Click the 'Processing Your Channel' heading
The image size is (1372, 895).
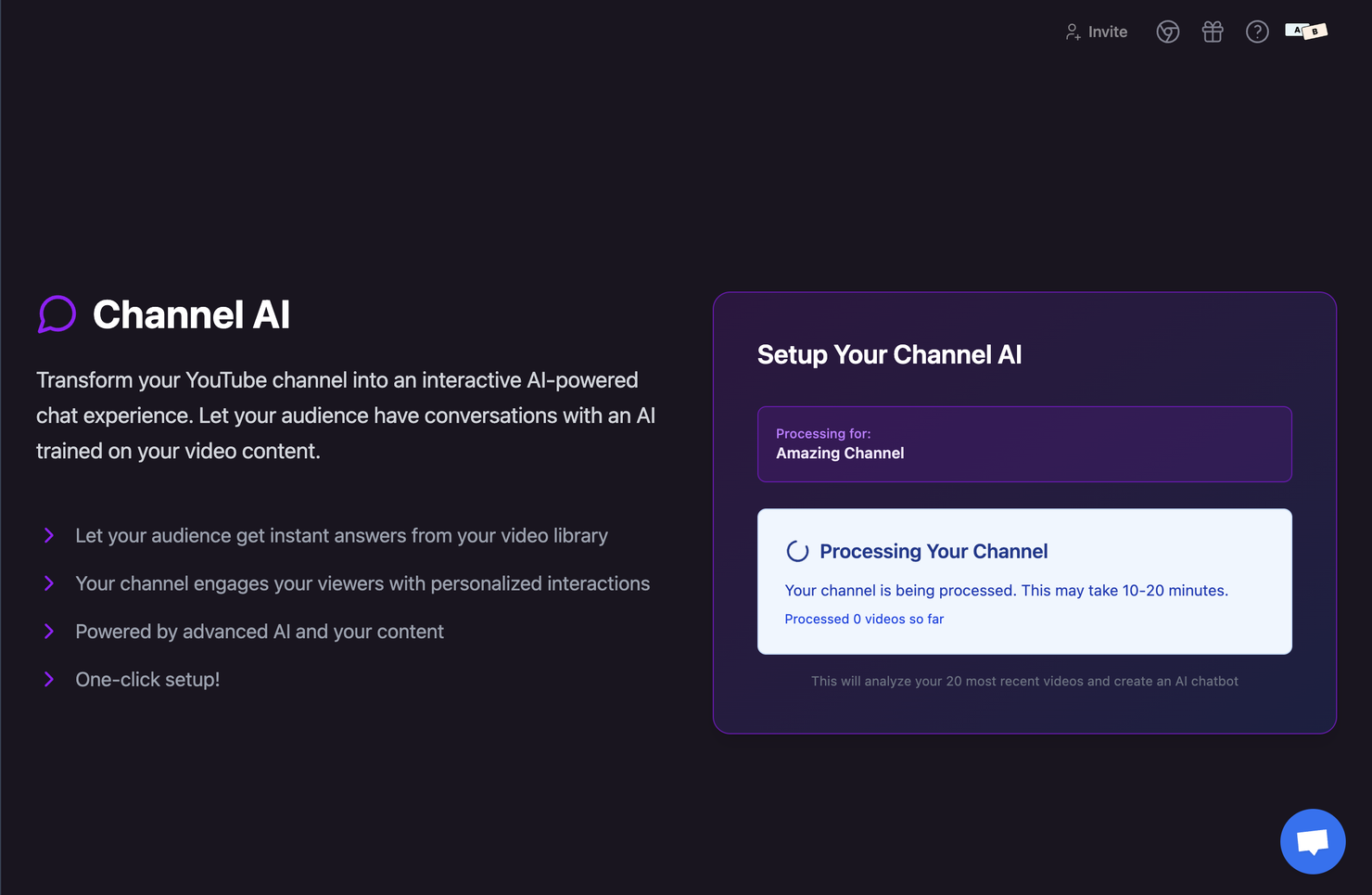(x=934, y=551)
